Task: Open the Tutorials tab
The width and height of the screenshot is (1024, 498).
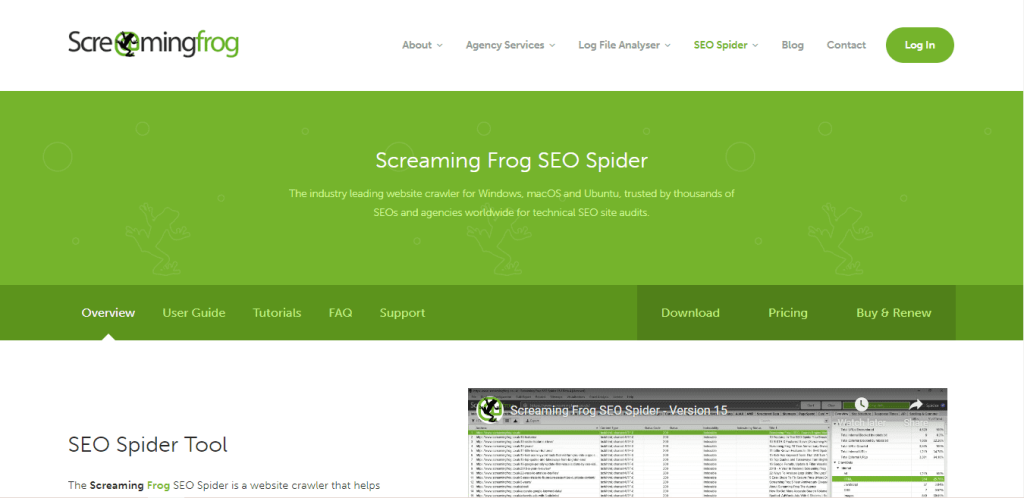Action: tap(277, 313)
